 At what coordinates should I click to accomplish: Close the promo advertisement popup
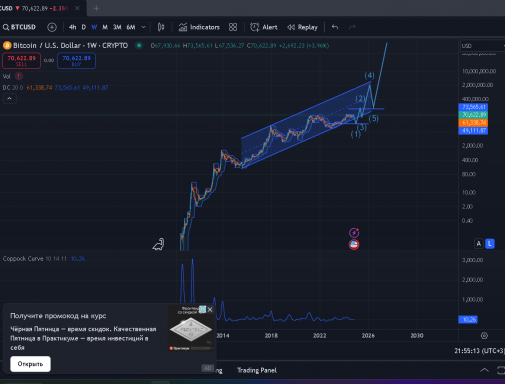point(210,310)
